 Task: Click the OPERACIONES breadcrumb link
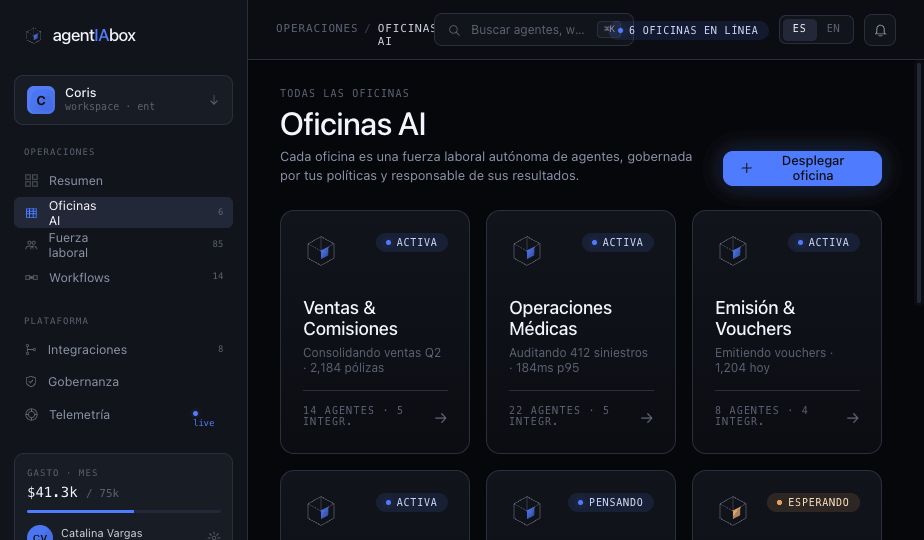[317, 28]
